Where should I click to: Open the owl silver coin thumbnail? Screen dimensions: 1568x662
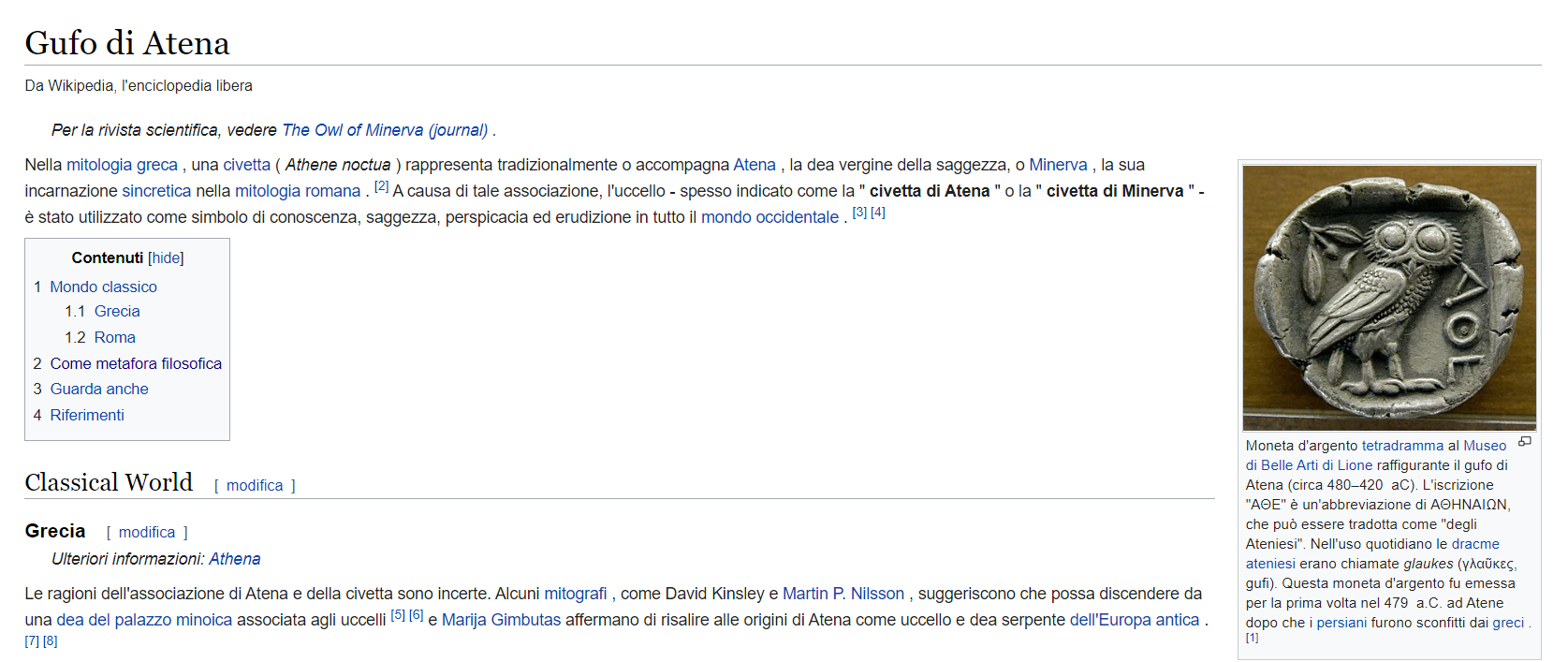tap(1389, 298)
